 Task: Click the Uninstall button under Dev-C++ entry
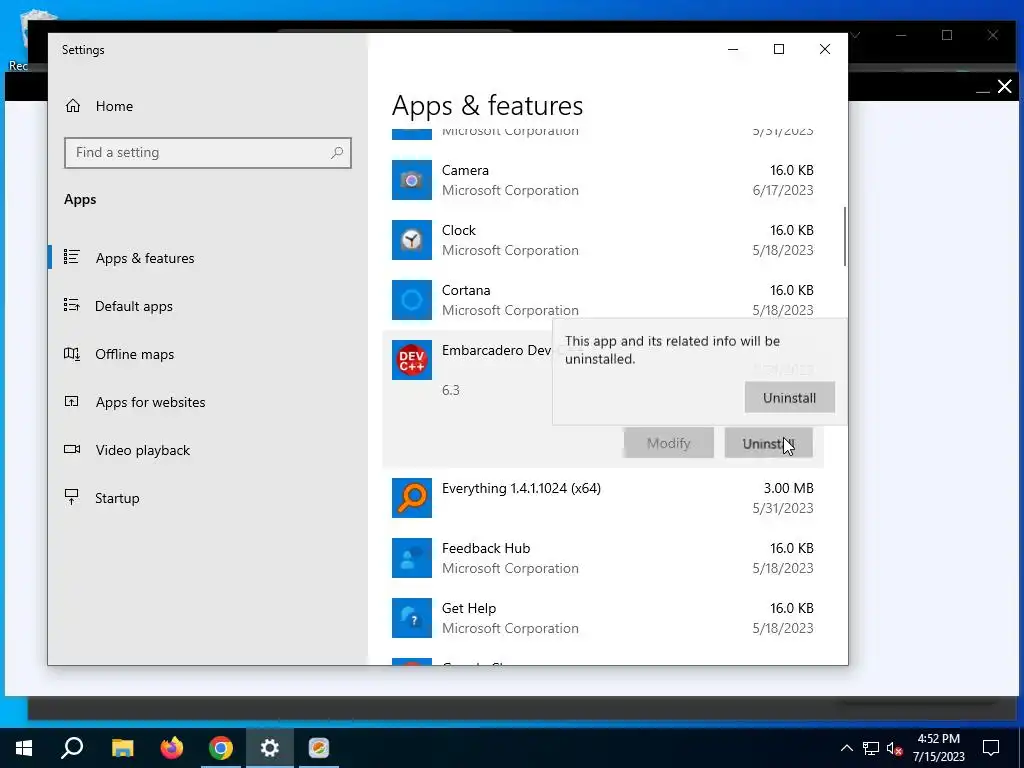pos(769,443)
